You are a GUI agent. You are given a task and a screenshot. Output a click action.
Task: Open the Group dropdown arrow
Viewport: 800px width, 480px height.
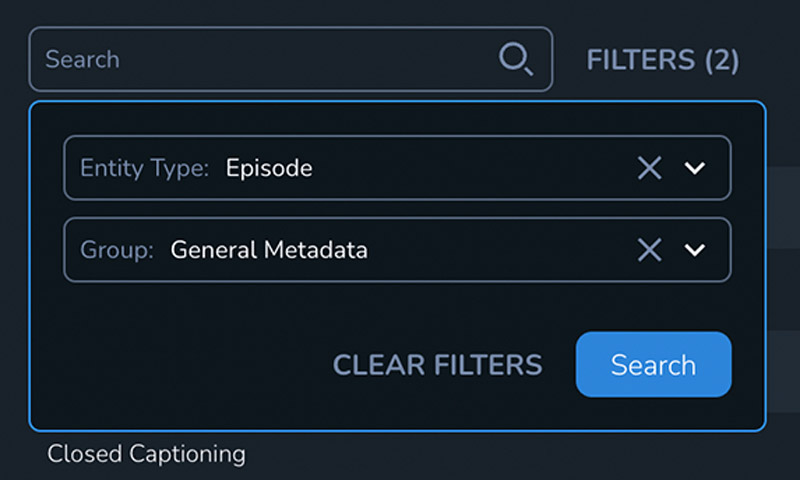[695, 250]
